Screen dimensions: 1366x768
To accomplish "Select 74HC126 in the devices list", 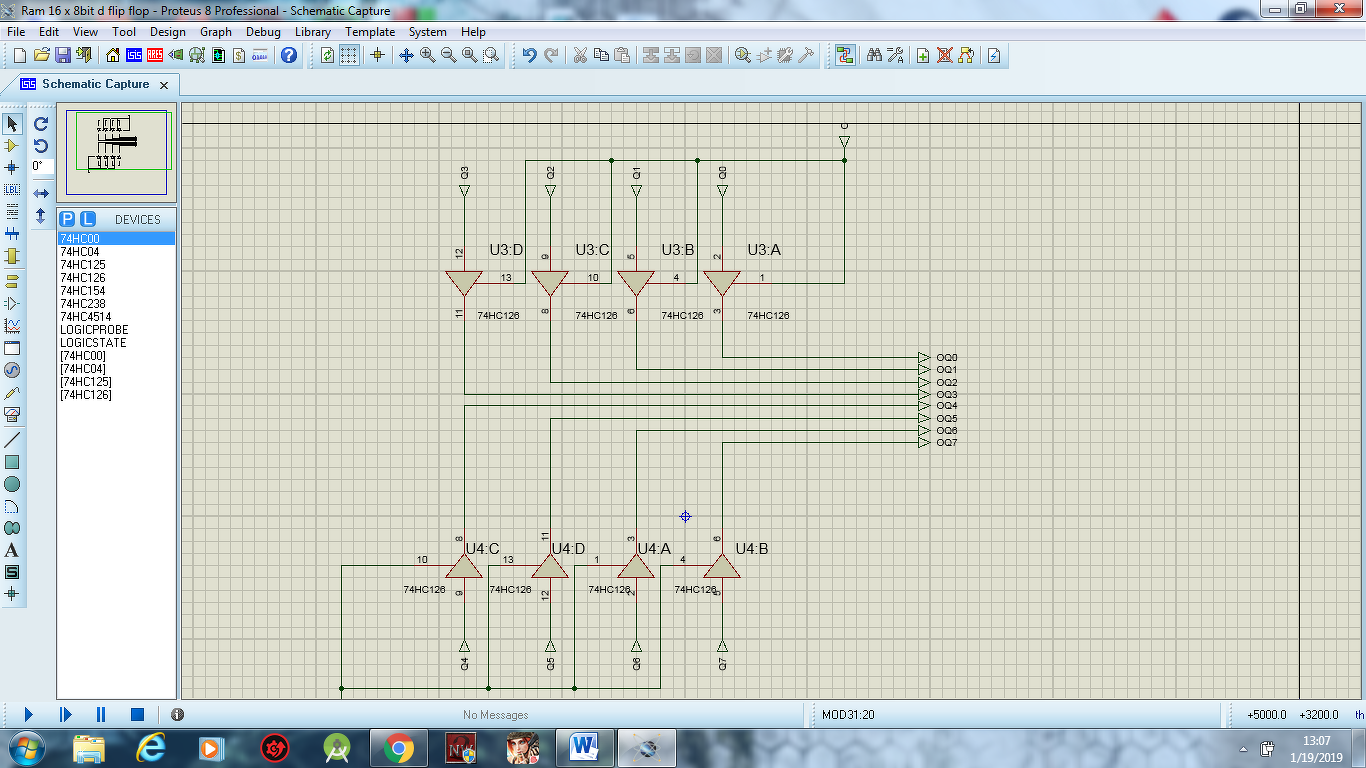I will click(x=83, y=278).
